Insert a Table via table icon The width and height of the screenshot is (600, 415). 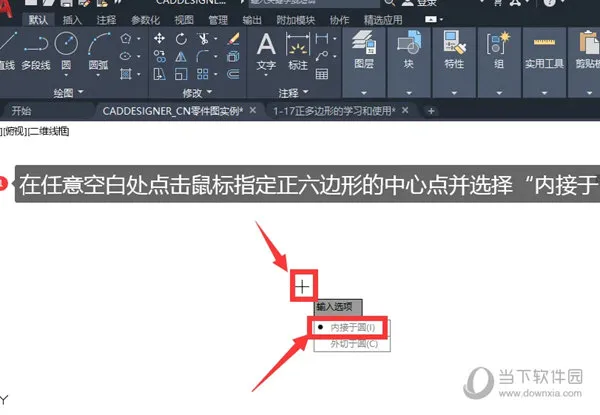tap(321, 74)
